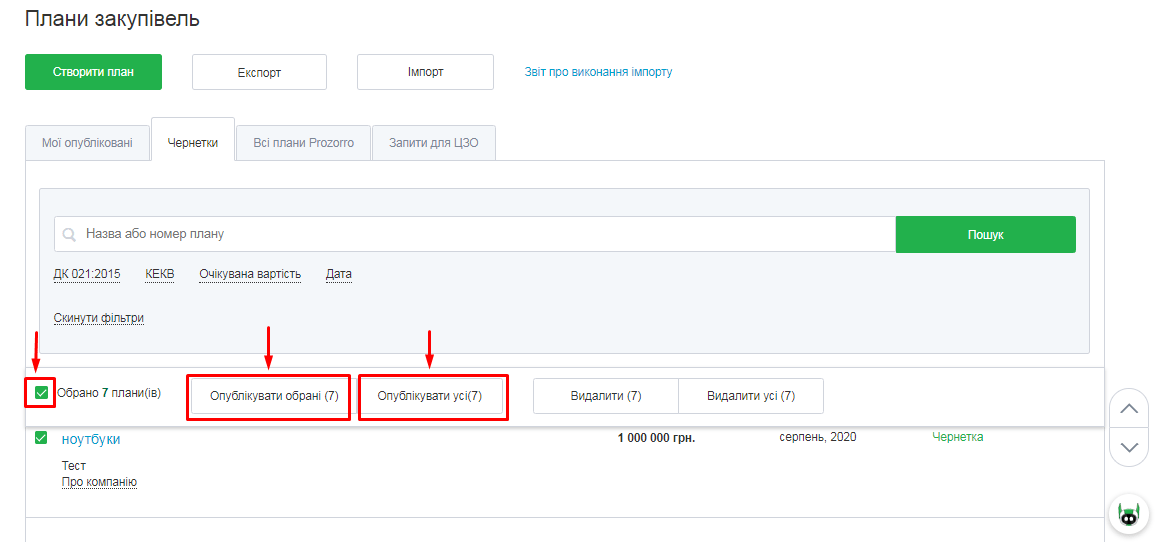Open the chatbot robot assistant icon
1160x542 pixels.
[x=1128, y=515]
